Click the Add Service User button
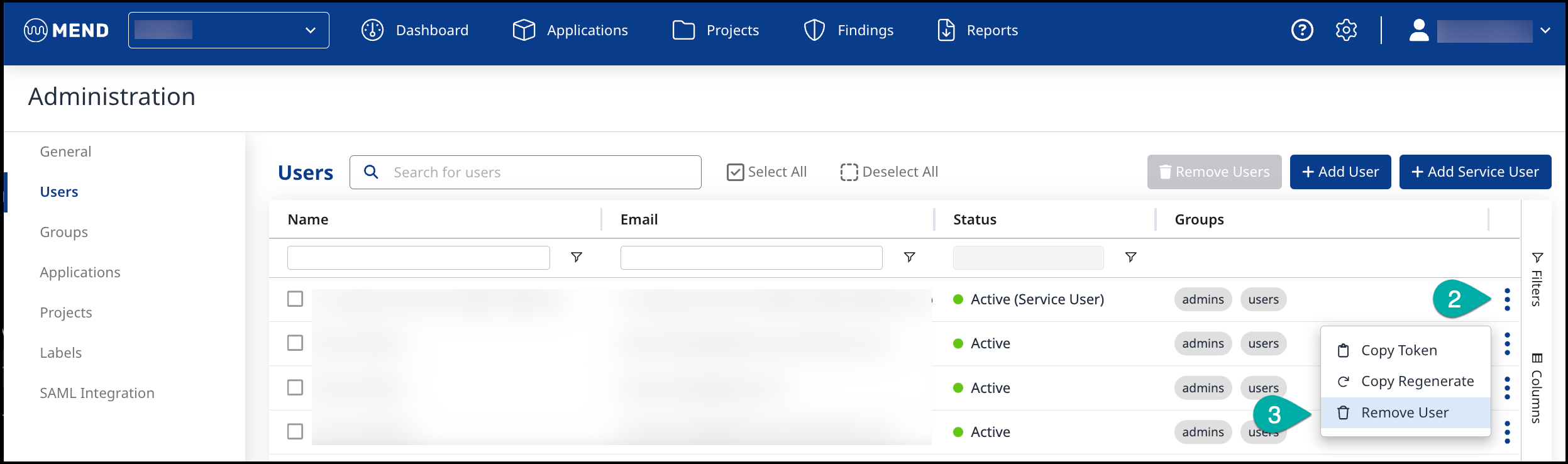The image size is (1568, 464). tap(1475, 172)
